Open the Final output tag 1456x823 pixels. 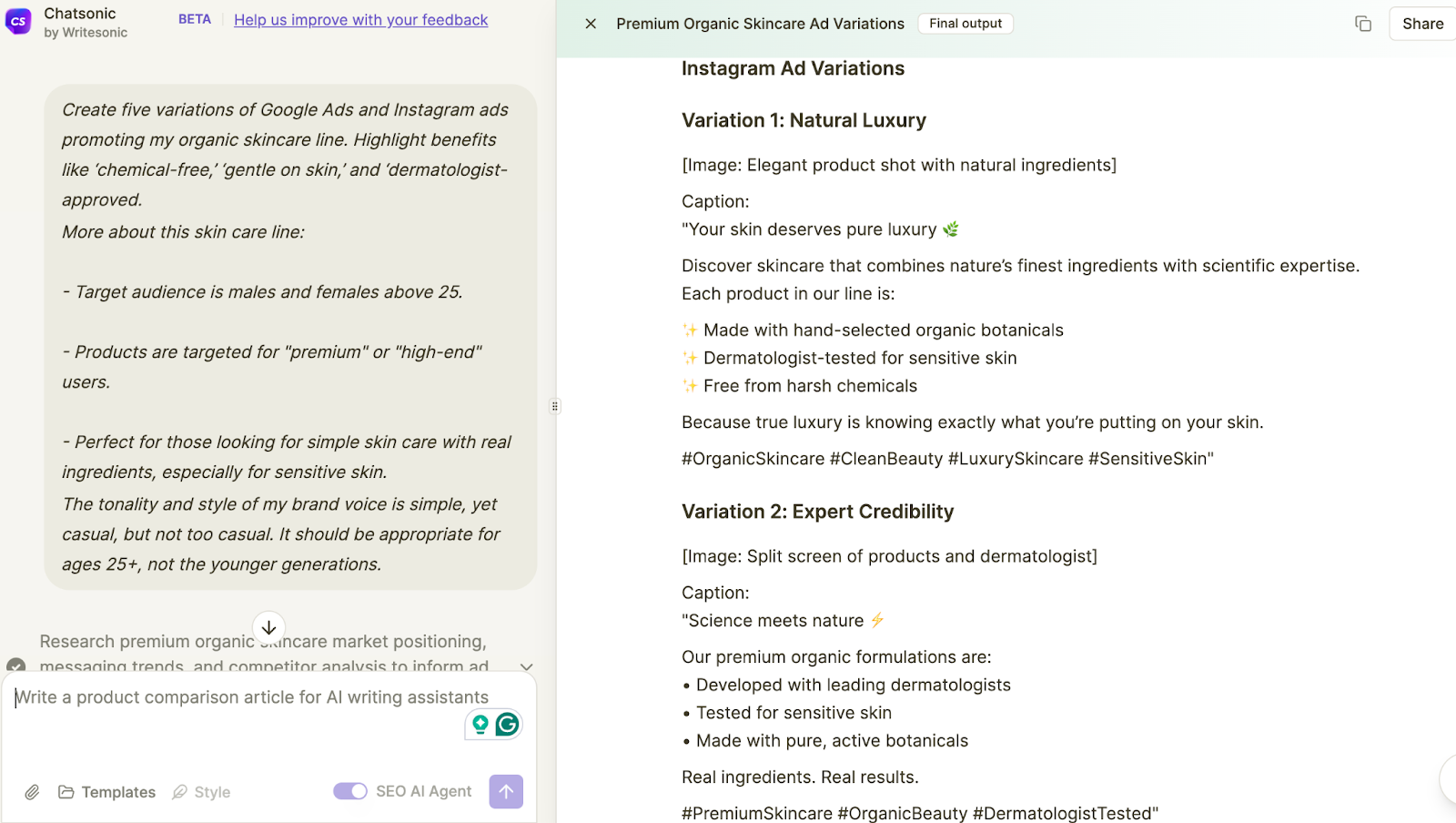pyautogui.click(x=966, y=24)
